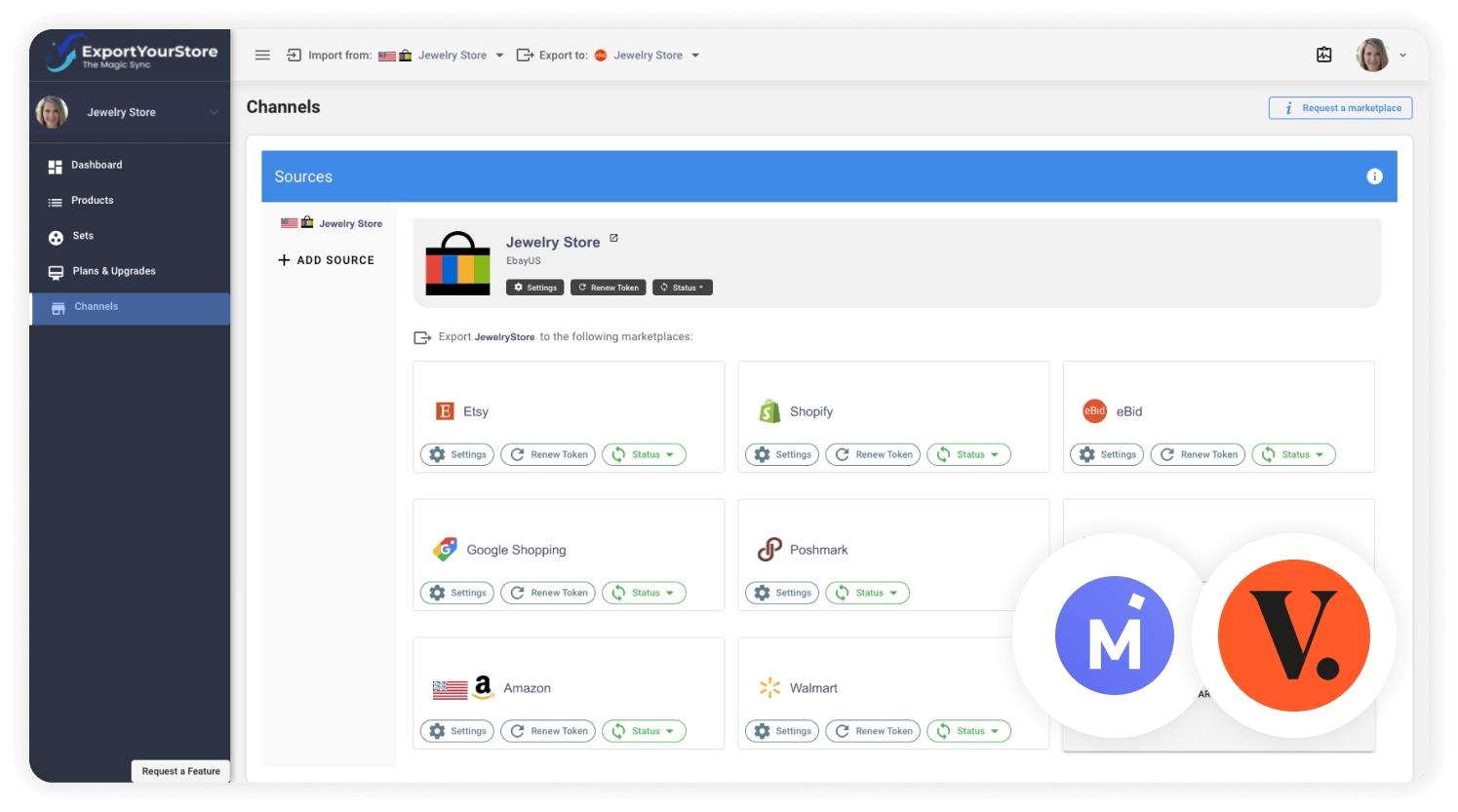Screen dimensions: 1458x812
Task: Renew Token for eBid
Action: pos(1198,454)
